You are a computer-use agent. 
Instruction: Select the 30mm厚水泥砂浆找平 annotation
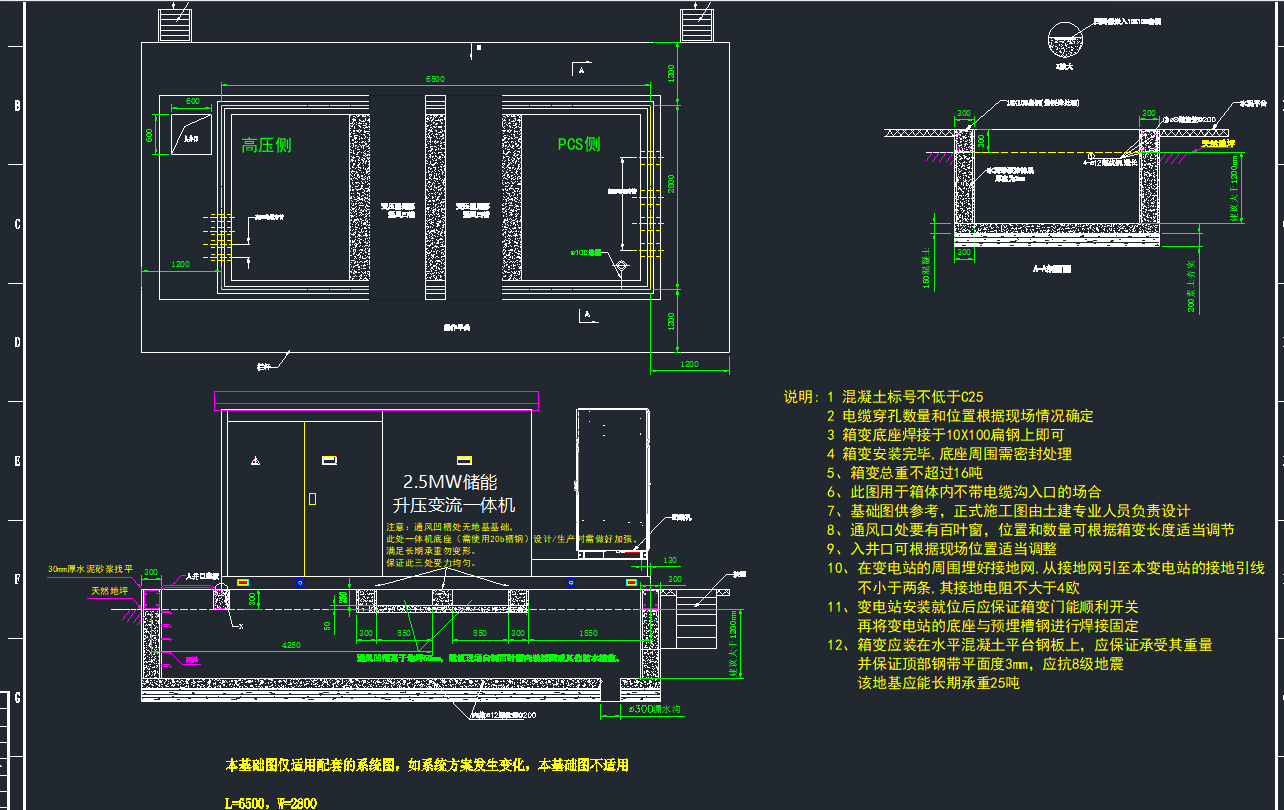point(90,569)
